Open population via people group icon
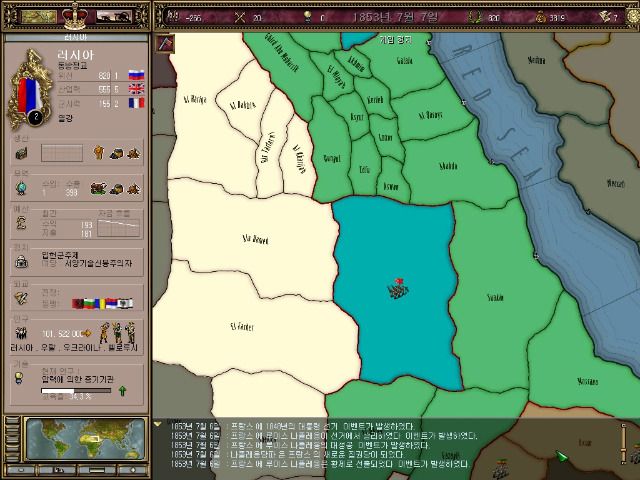Image resolution: width=640 pixels, height=480 pixels. [21, 333]
